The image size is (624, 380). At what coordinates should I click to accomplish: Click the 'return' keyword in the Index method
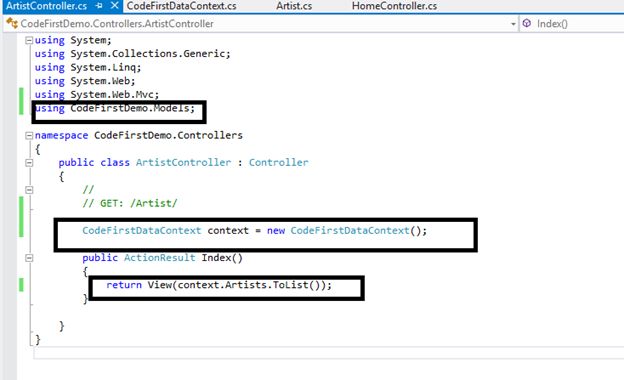click(124, 285)
